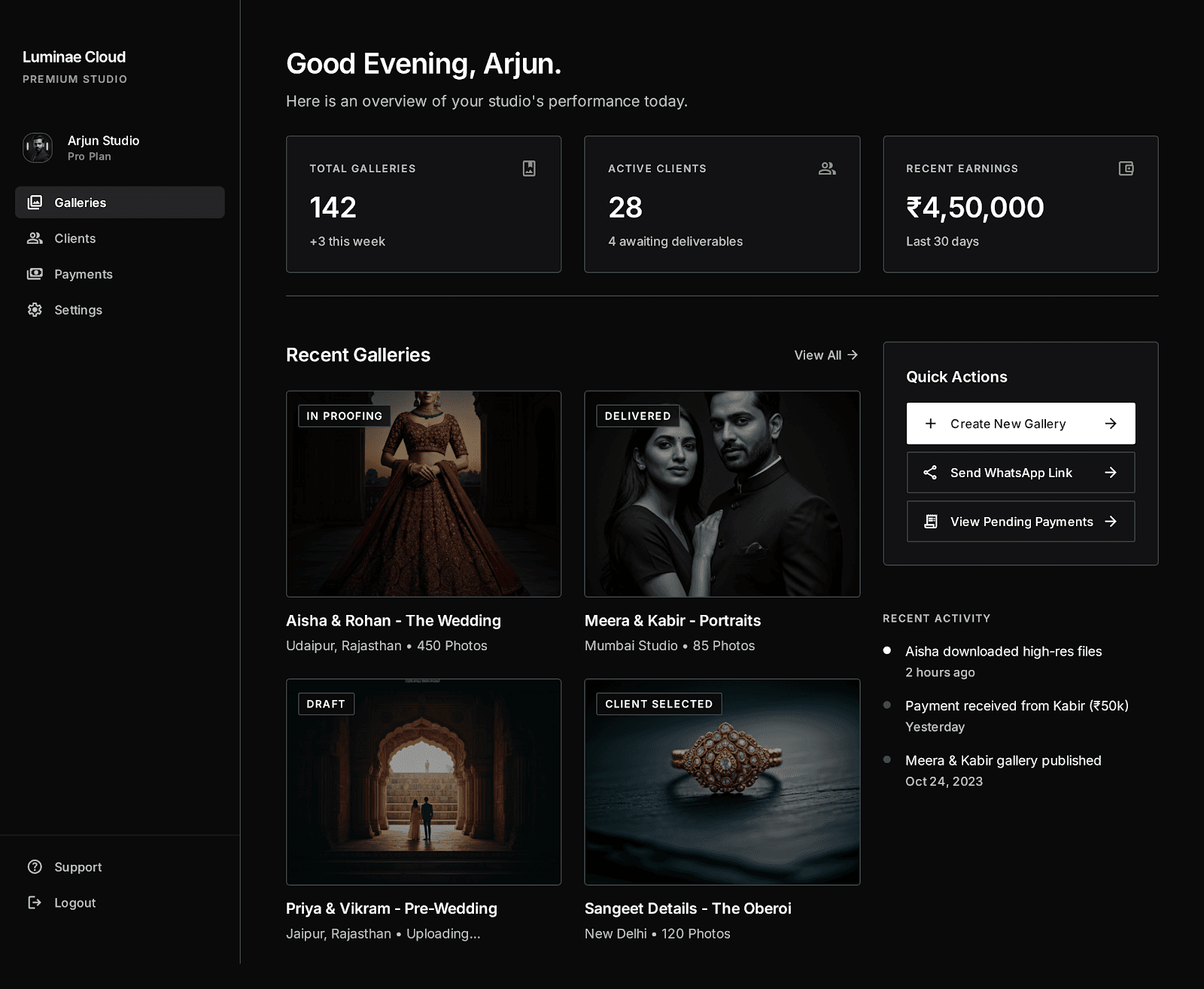Click 'Udaipur, Rajasthan • 450 Photos' text
1204x989 pixels.
pos(387,646)
